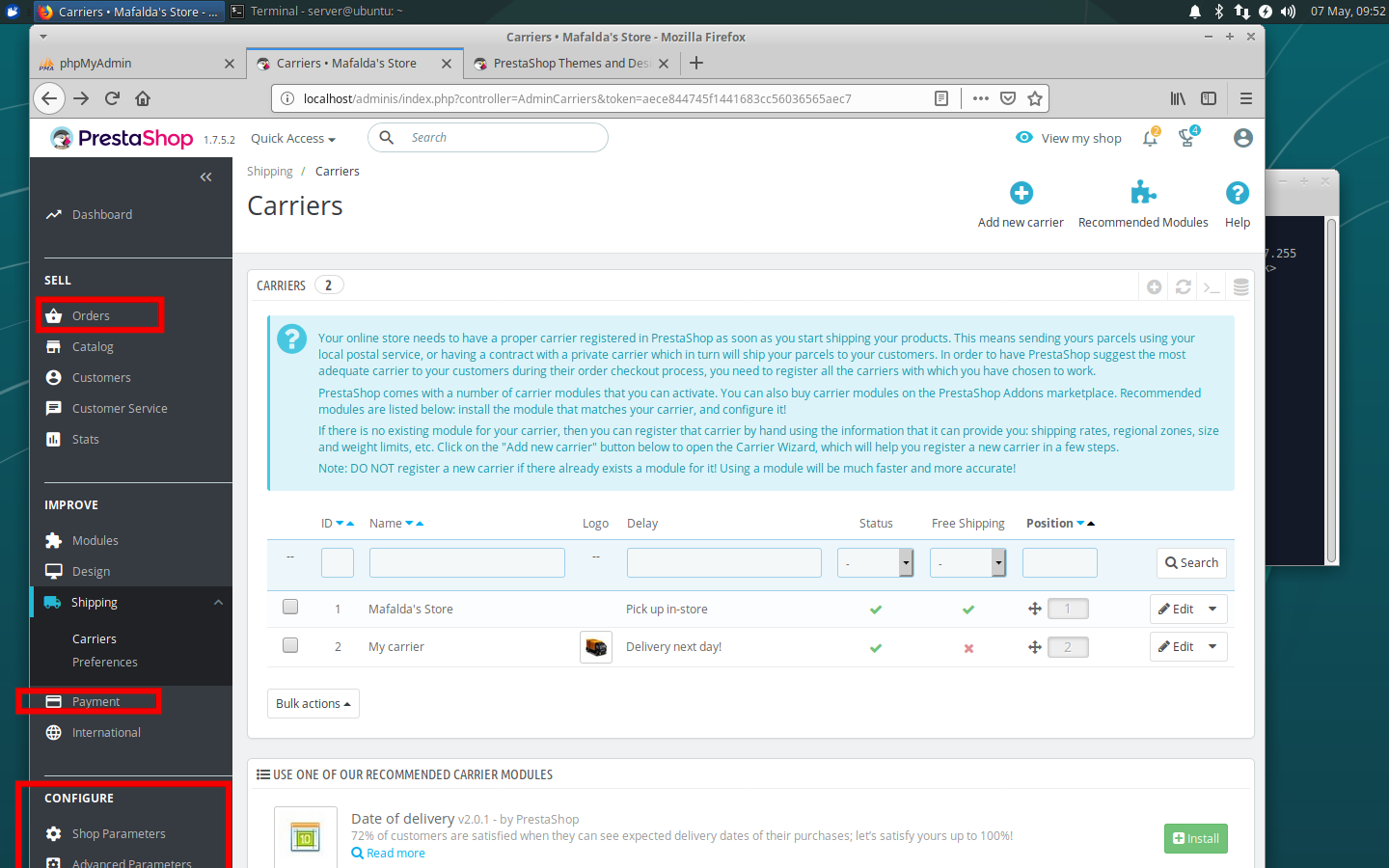This screenshot has height=868, width=1389.
Task: Go to Firefox home page icon
Action: coord(143,98)
